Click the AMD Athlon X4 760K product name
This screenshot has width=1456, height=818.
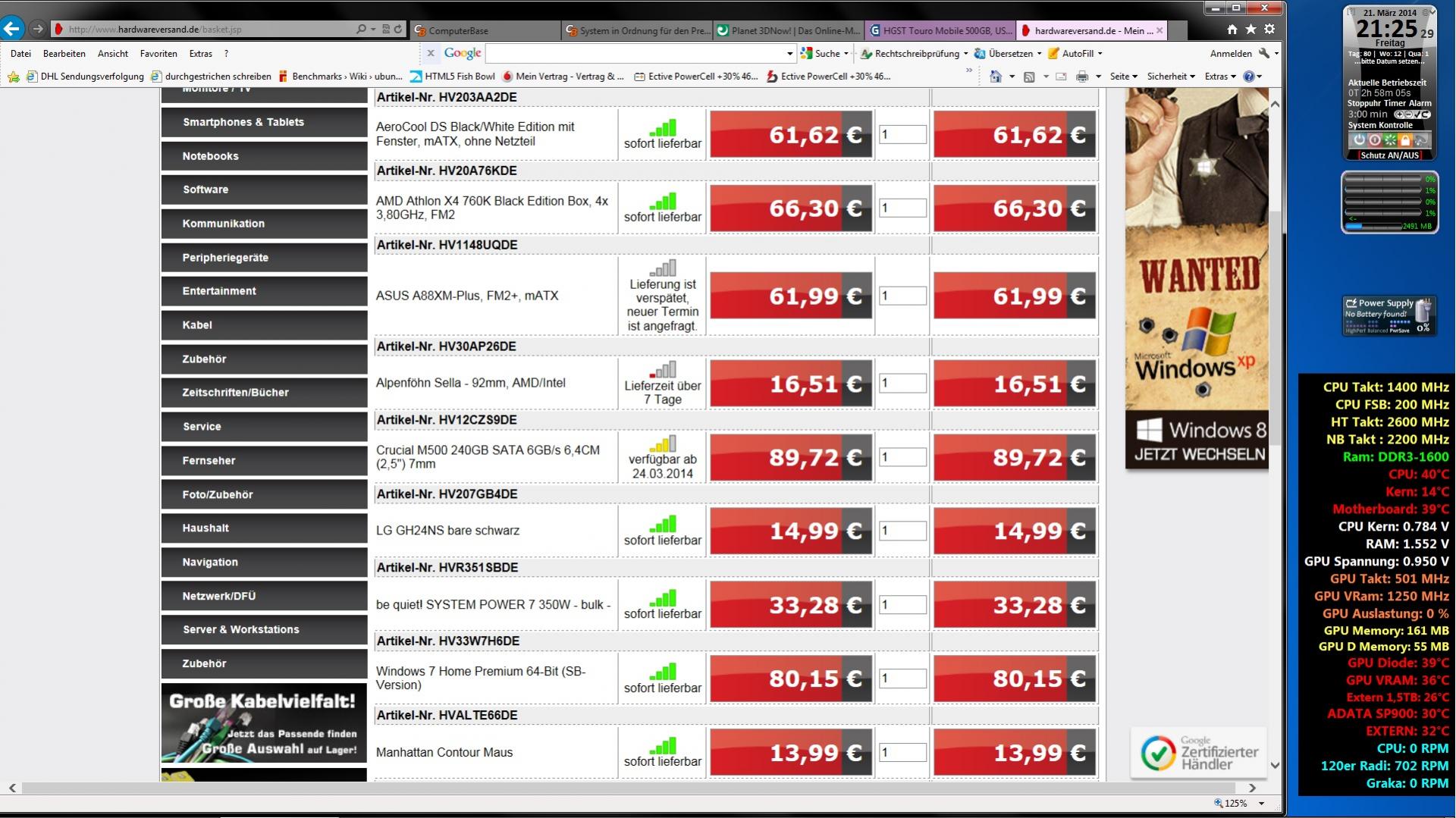tap(492, 208)
